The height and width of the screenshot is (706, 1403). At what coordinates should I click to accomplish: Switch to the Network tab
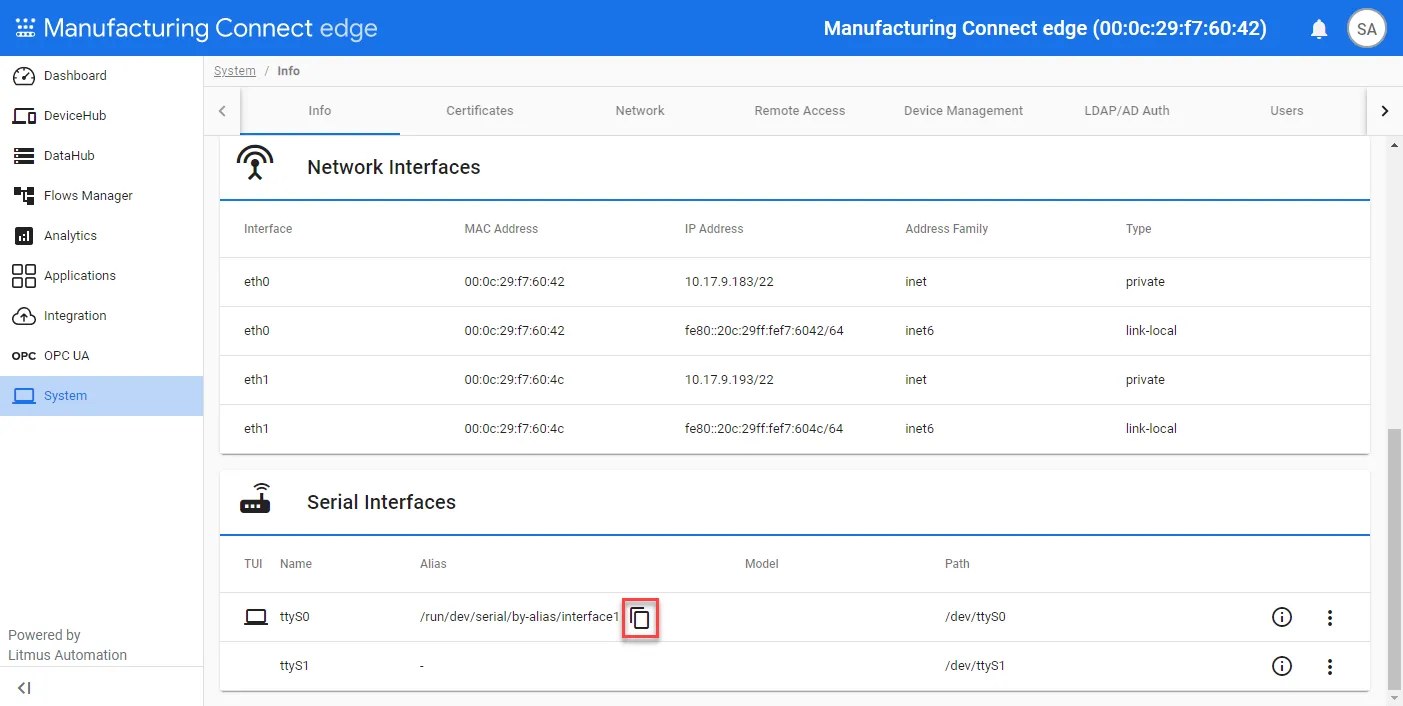(640, 111)
